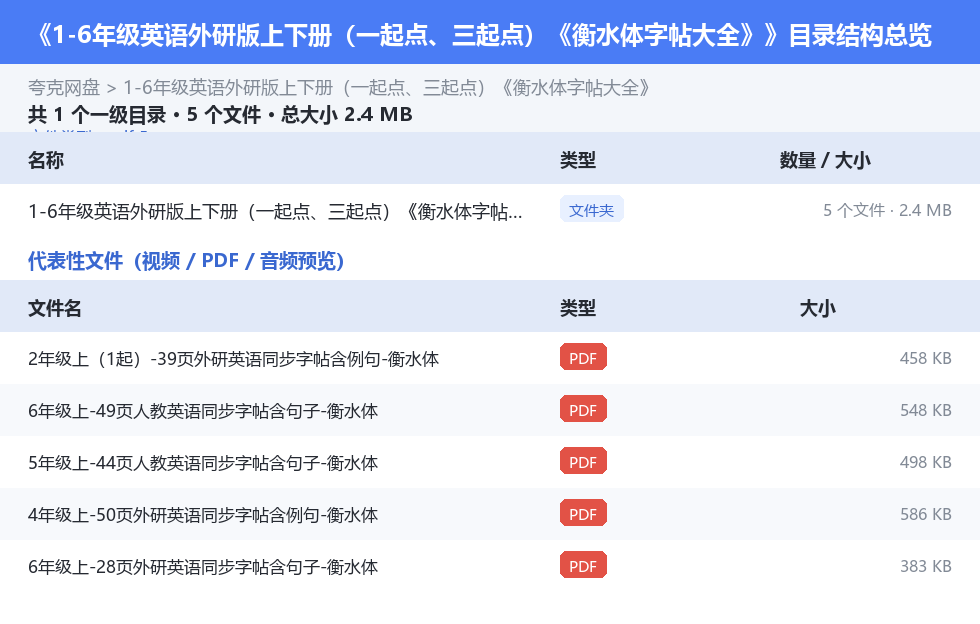The height and width of the screenshot is (624, 980).
Task: Click the PDF badge for 2年级上（1起）file
Action: [583, 357]
